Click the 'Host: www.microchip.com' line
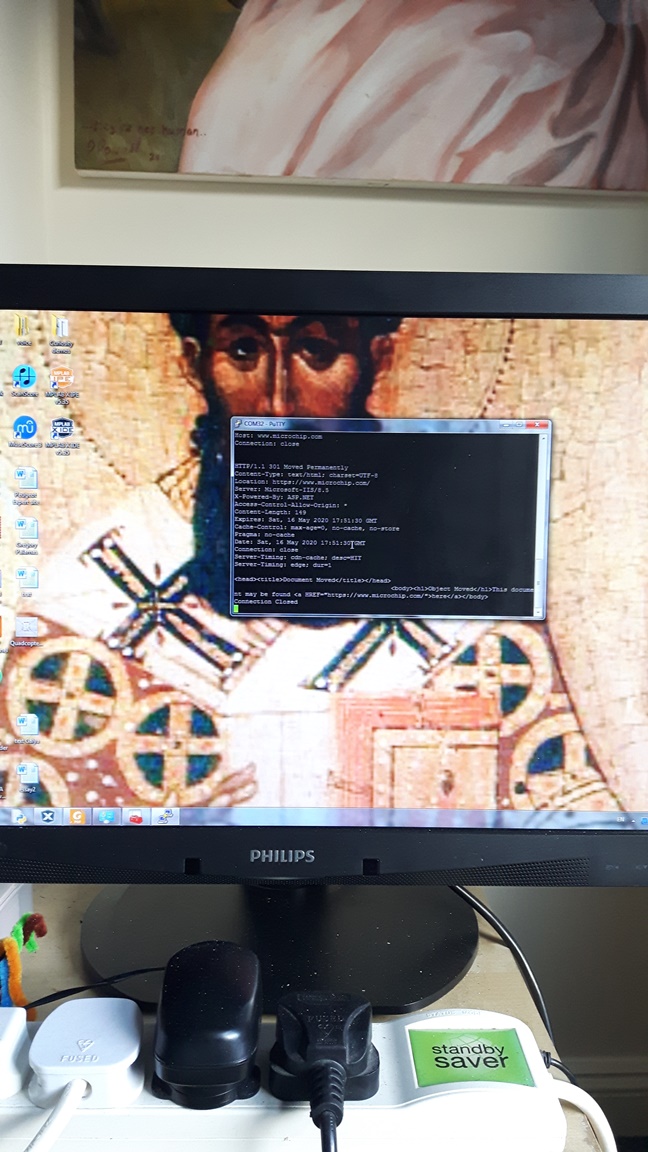Viewport: 648px width, 1152px height. (x=278, y=436)
